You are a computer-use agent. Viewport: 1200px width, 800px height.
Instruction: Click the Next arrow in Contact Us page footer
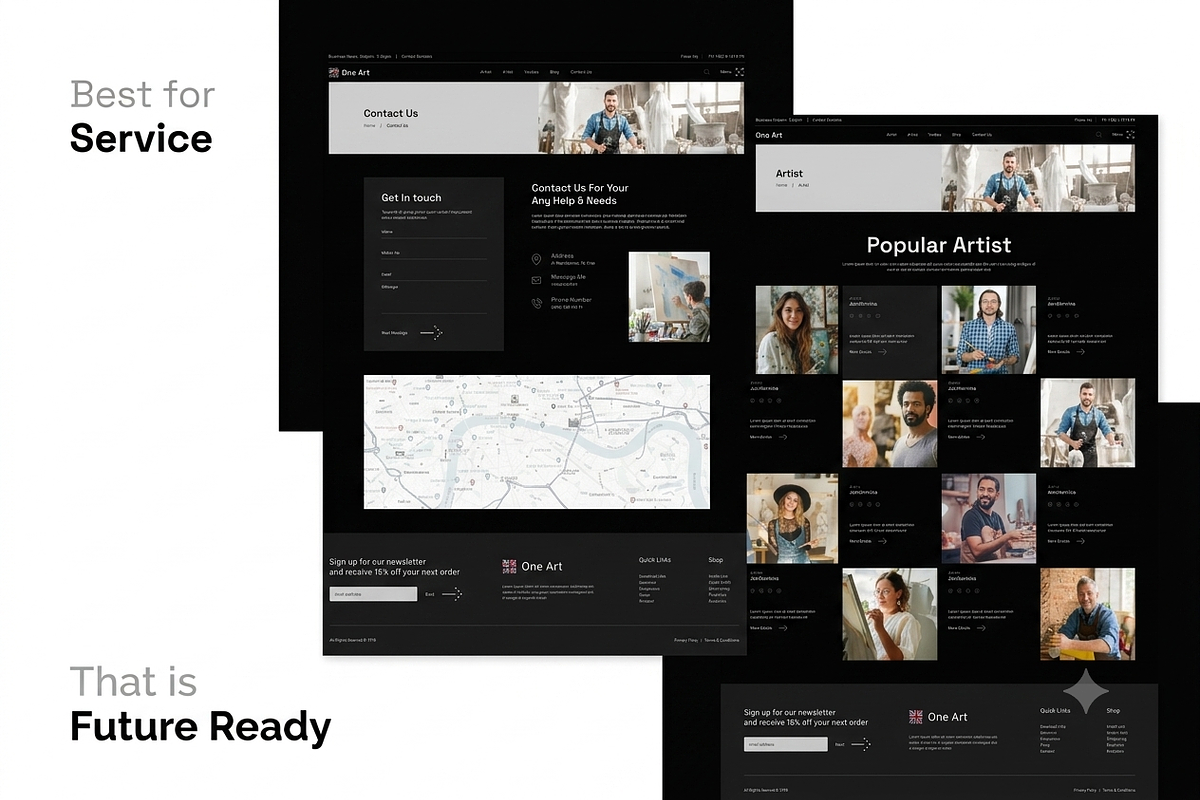[452, 594]
